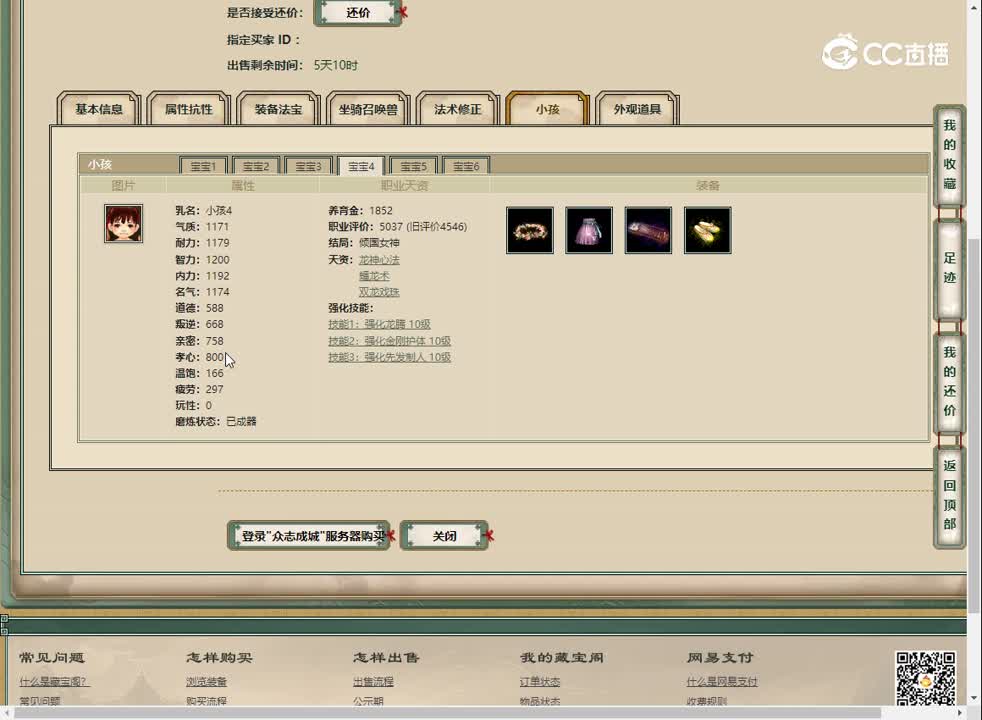Click the 装备 column header
This screenshot has height=720, width=982.
[708, 185]
